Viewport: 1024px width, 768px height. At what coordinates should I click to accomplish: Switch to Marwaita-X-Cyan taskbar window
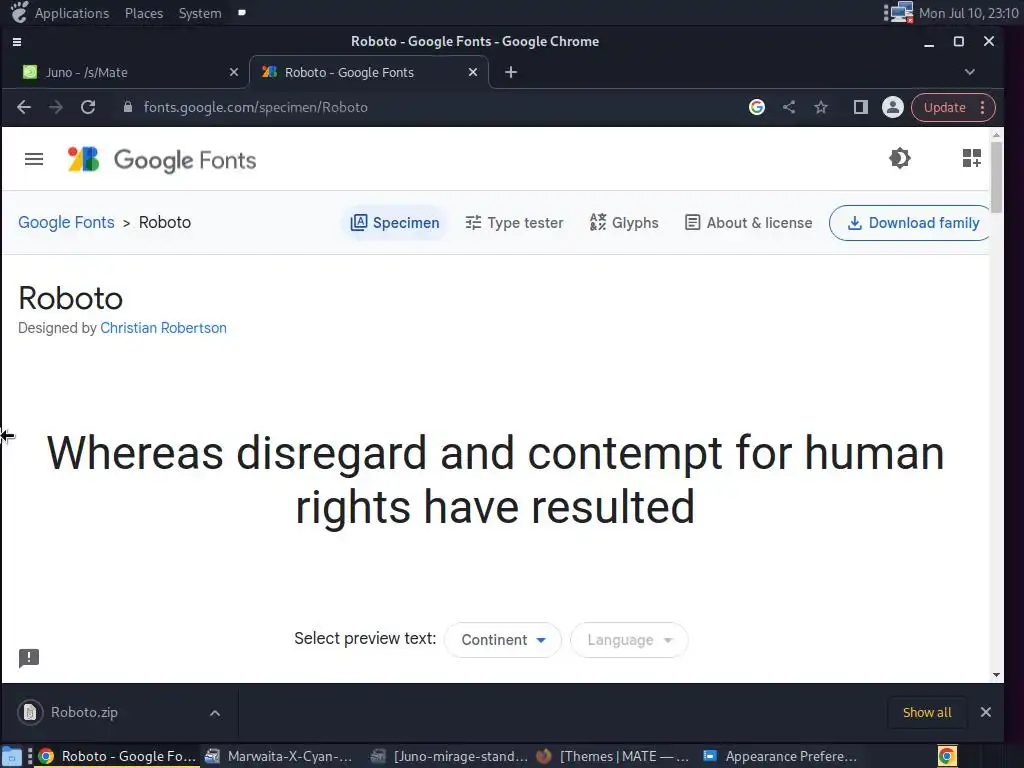pyautogui.click(x=278, y=756)
